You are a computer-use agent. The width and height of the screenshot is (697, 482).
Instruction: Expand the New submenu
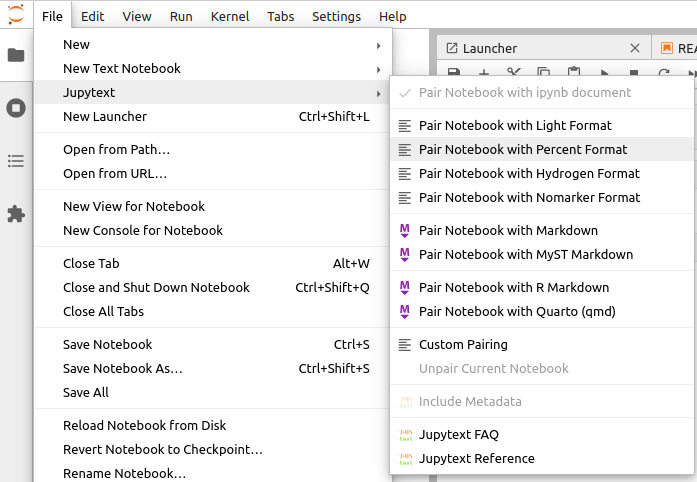pyautogui.click(x=213, y=44)
